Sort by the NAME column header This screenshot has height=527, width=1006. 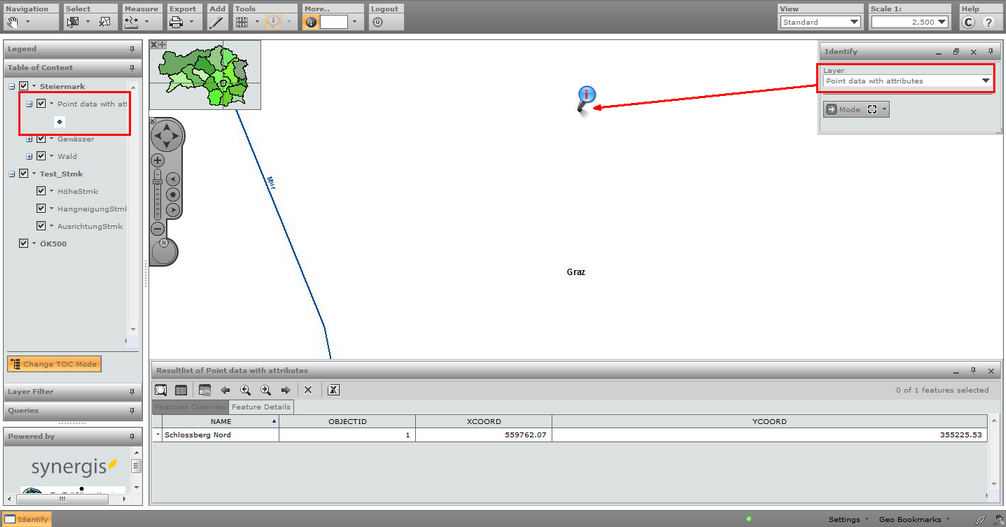pos(221,422)
